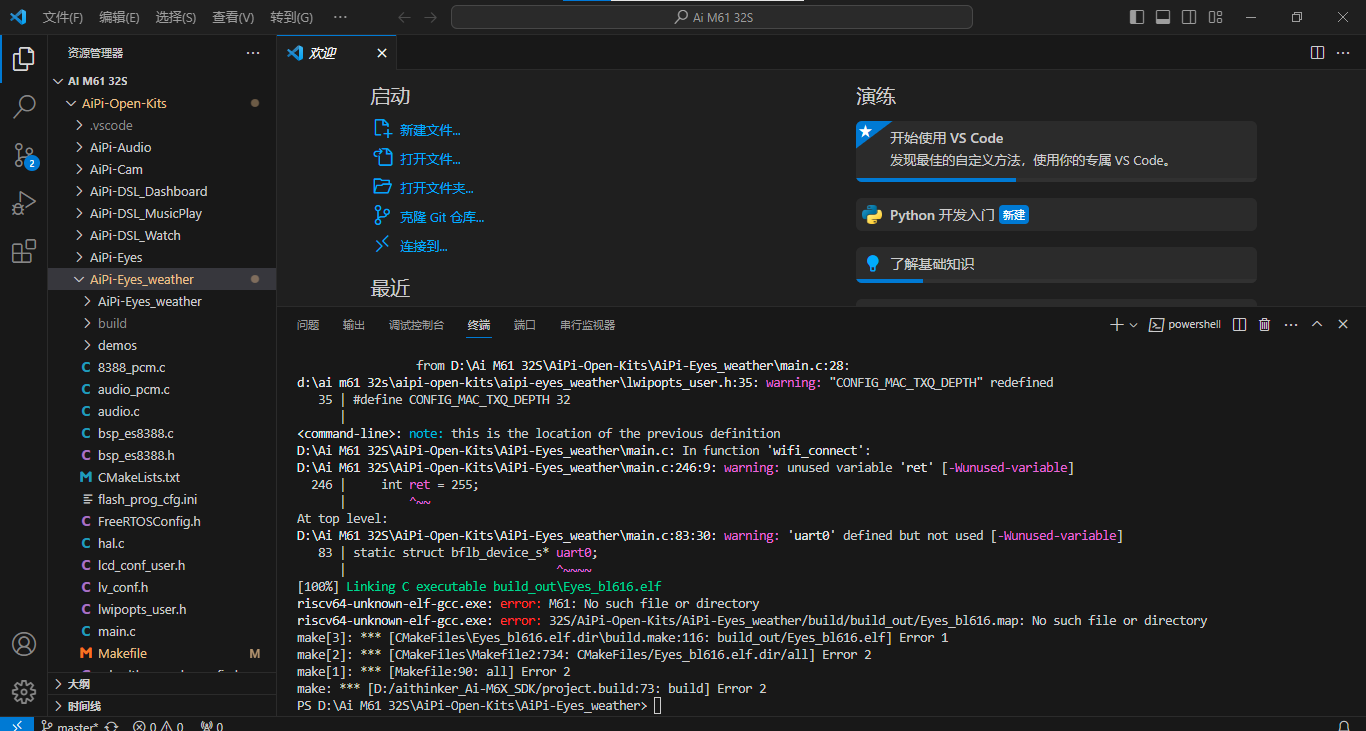Click 打开文件... link
This screenshot has height=731, width=1366.
(x=430, y=159)
